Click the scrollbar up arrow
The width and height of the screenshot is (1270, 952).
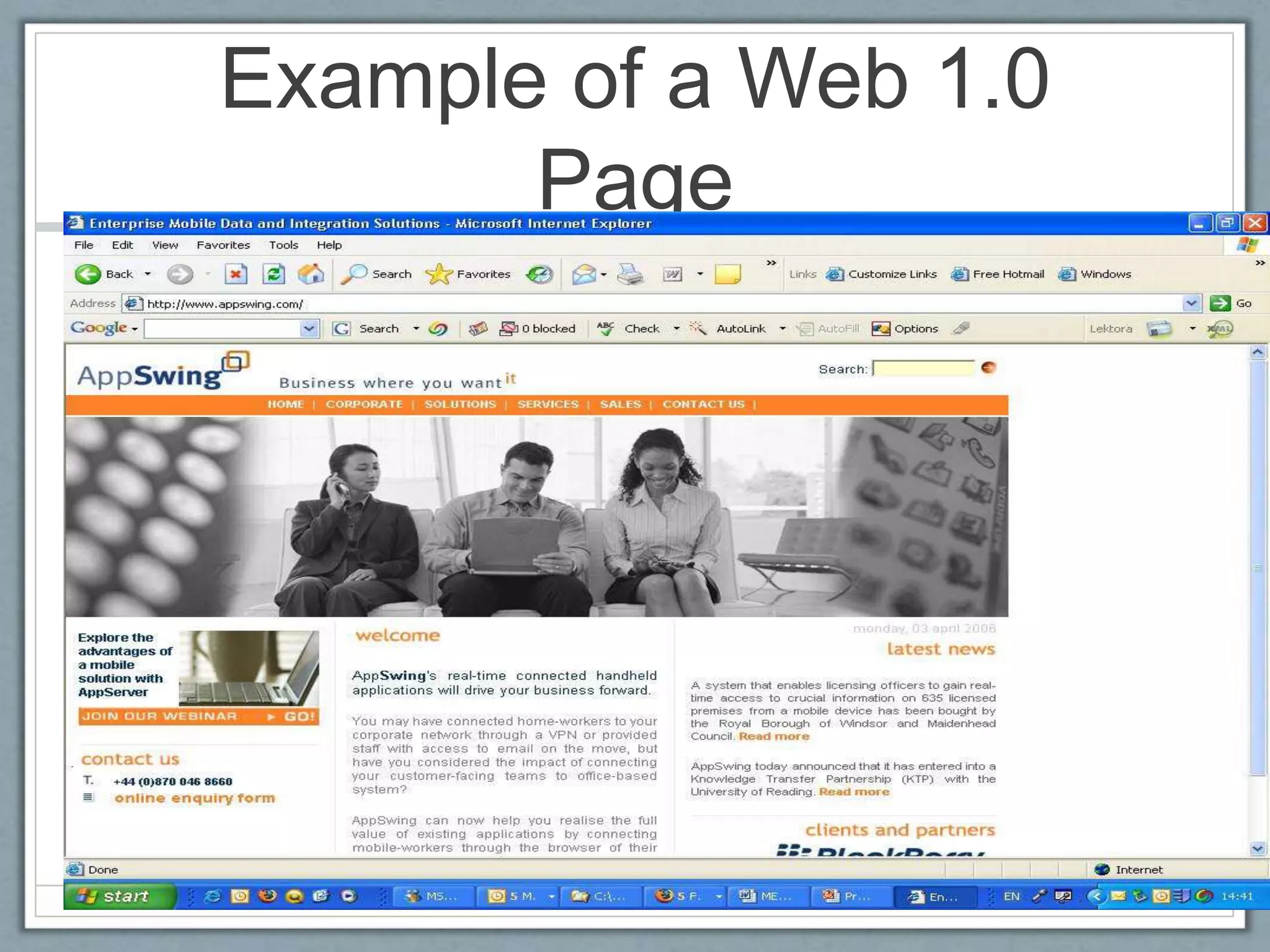tap(1257, 352)
